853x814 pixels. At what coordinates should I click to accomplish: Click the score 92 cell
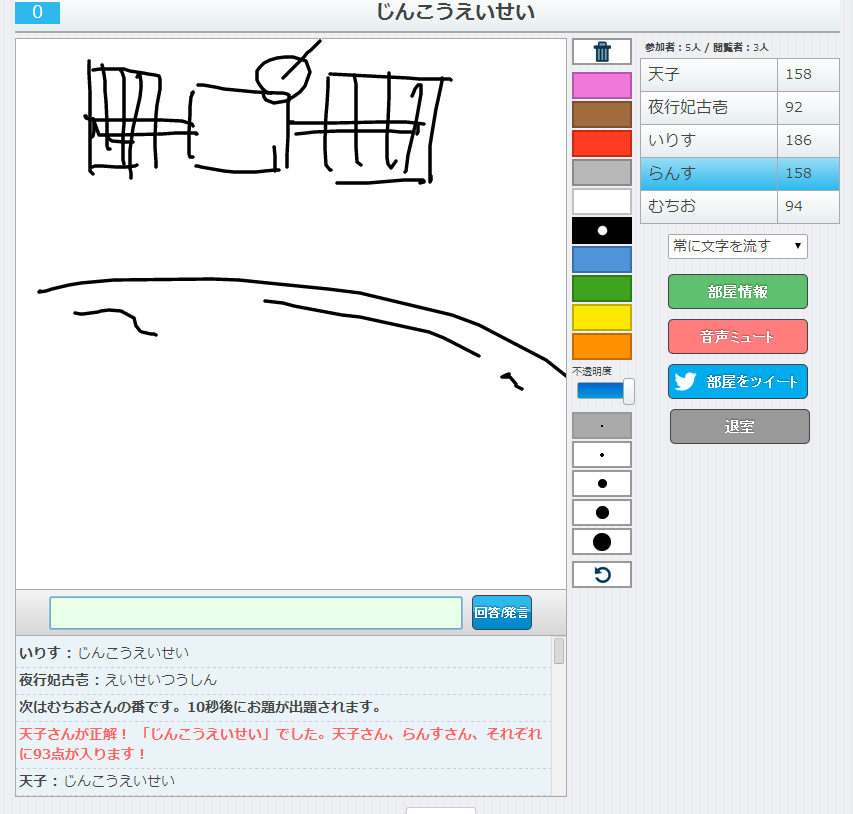click(808, 108)
